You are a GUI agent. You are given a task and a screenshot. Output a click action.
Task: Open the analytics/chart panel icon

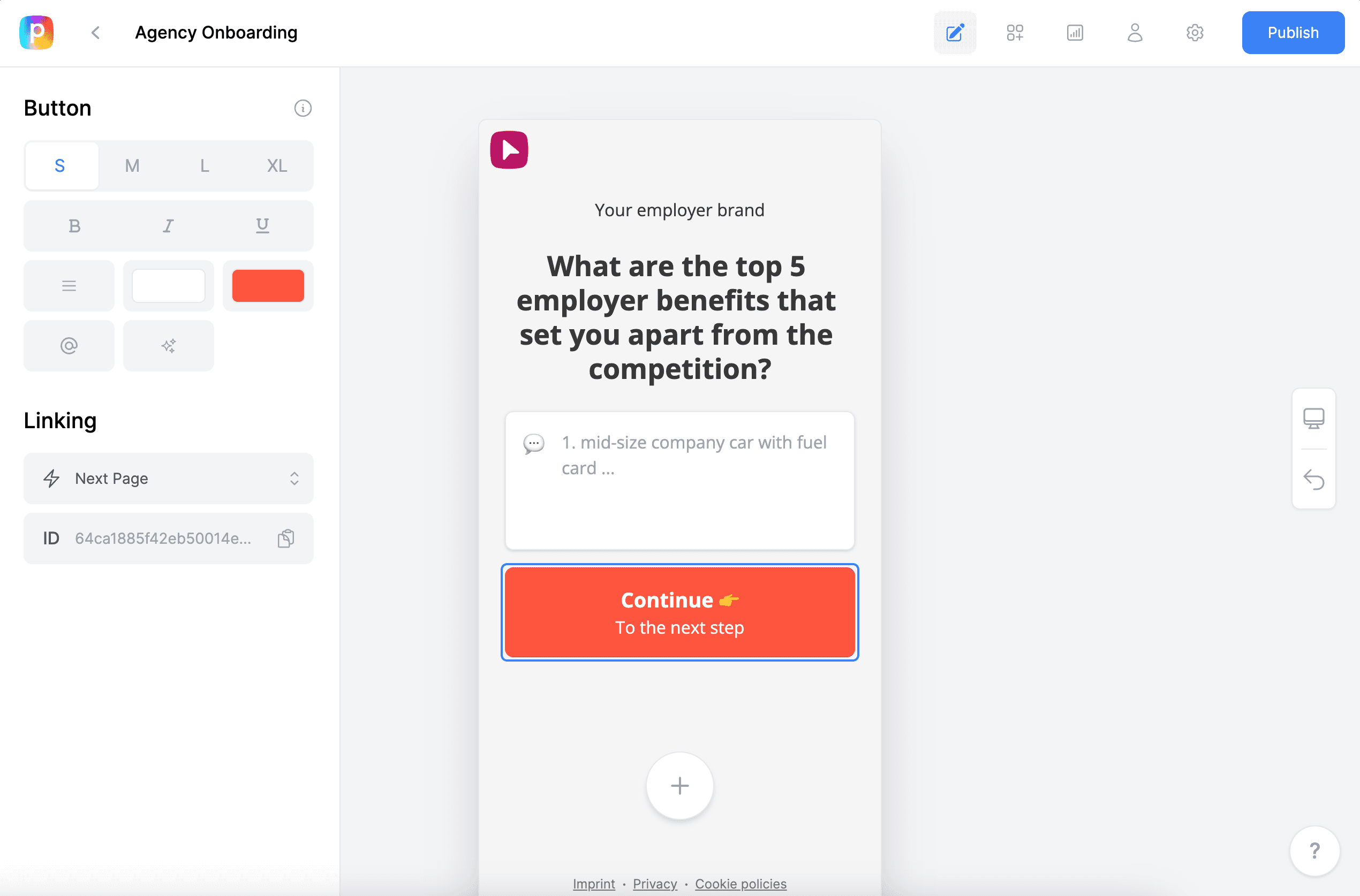pos(1074,32)
